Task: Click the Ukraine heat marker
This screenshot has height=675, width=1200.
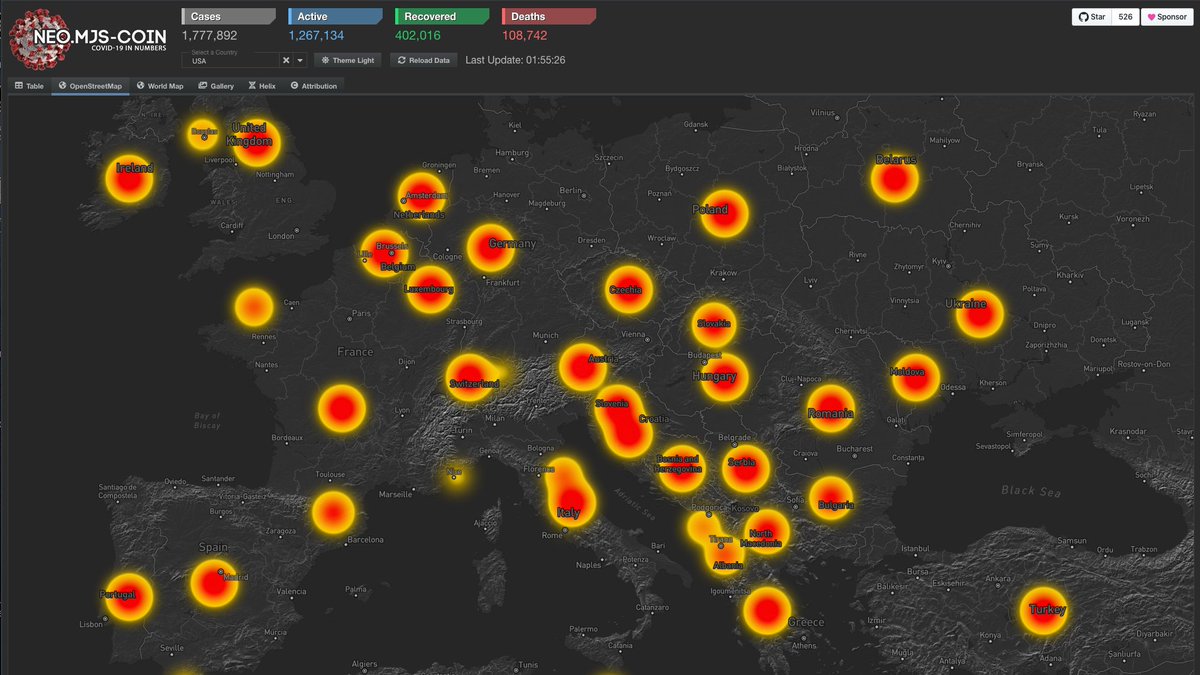Action: 979,314
